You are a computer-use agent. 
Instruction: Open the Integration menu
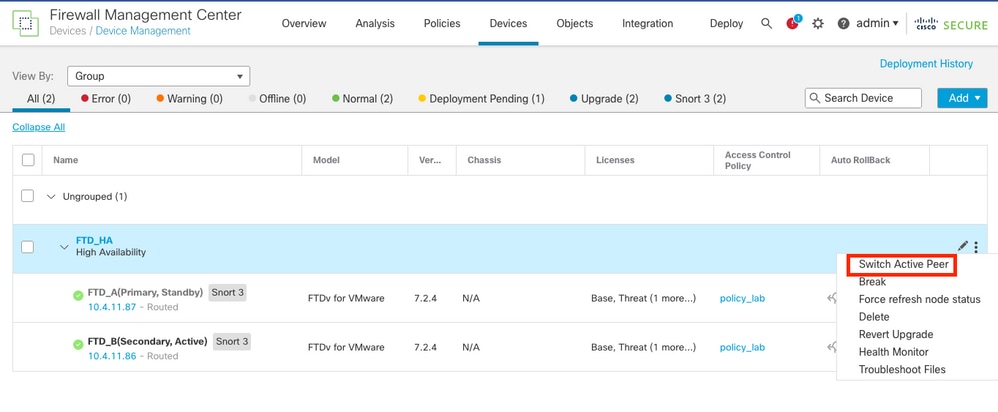pos(647,24)
